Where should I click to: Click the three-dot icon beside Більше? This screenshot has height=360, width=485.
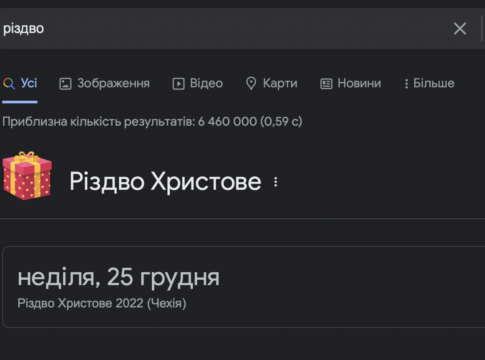(406, 84)
